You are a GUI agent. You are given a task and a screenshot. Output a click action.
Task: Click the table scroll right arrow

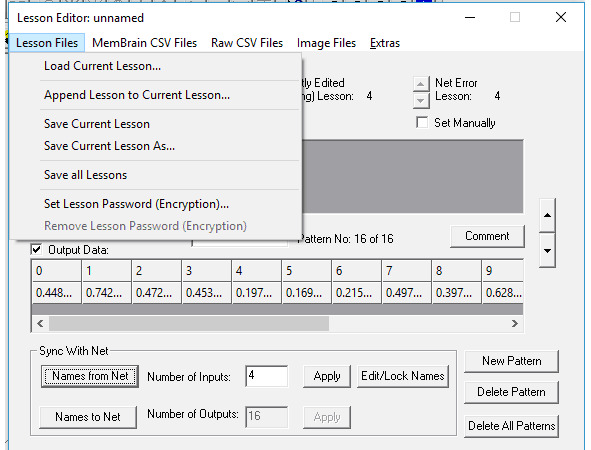click(x=514, y=323)
